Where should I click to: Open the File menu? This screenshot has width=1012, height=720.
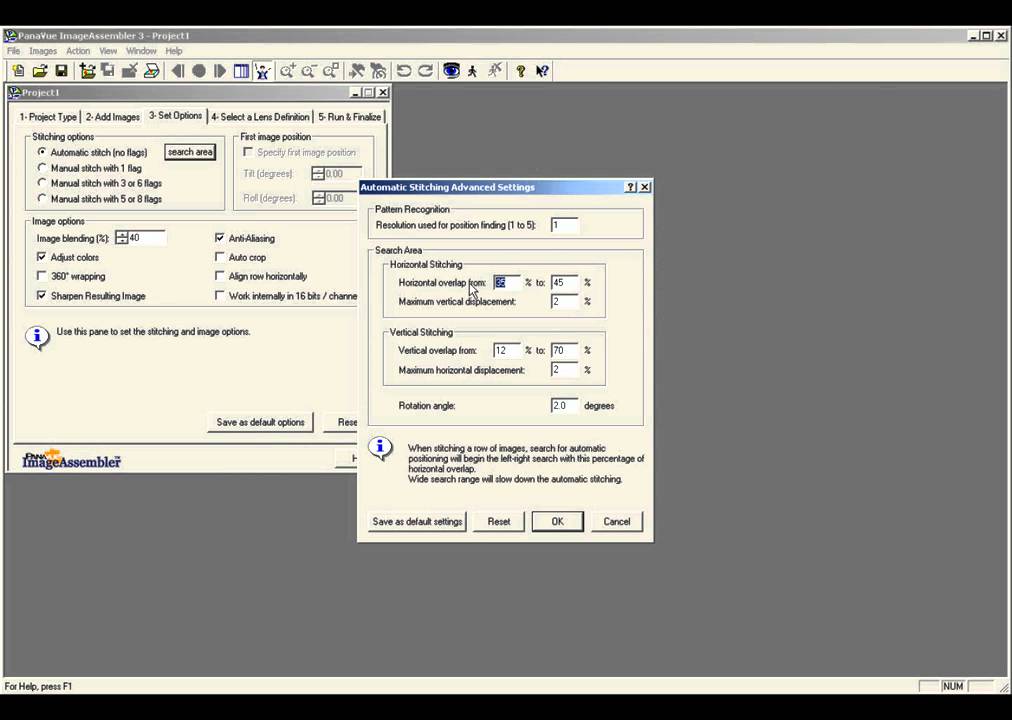tap(13, 51)
